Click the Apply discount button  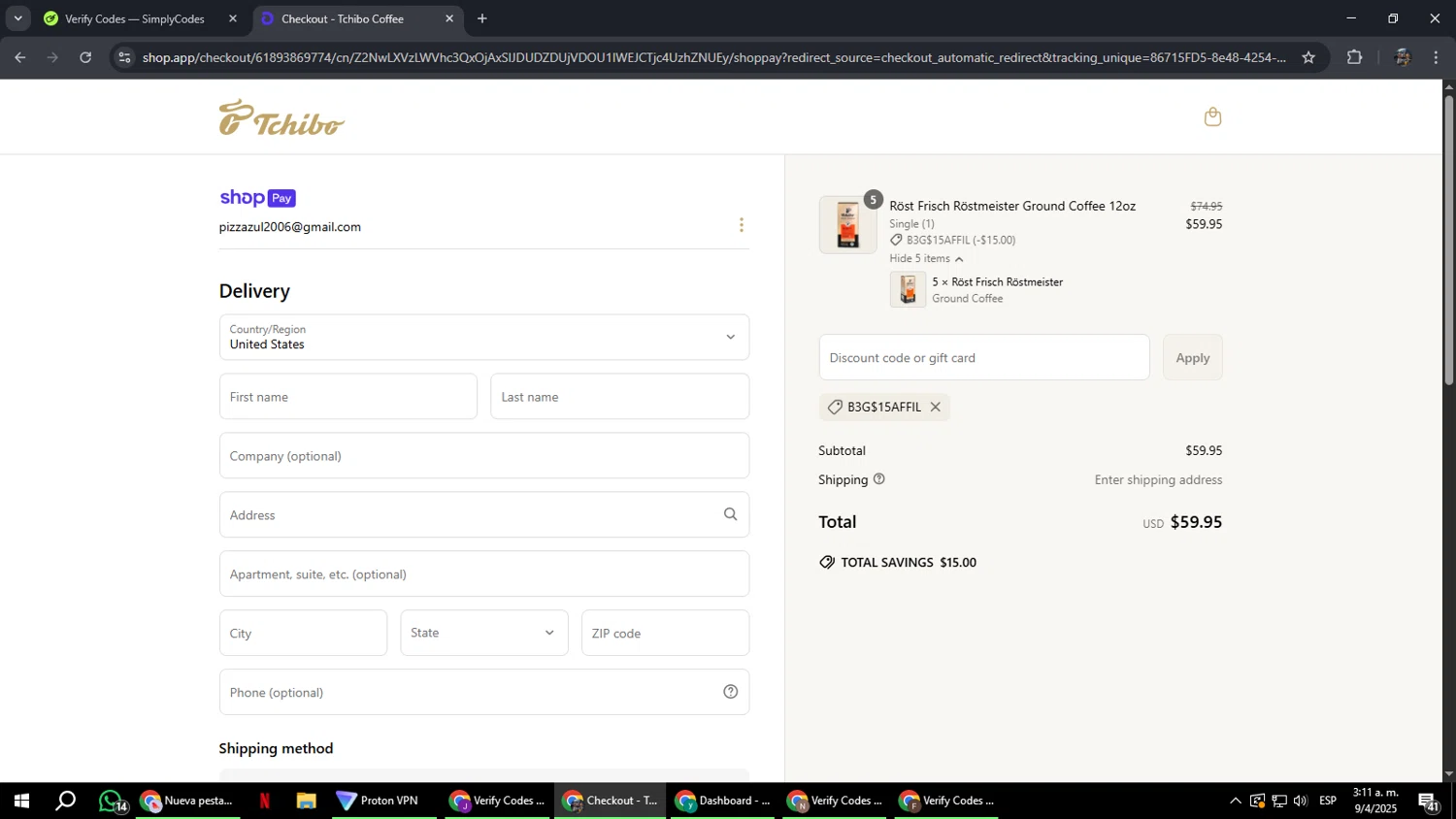[x=1193, y=357]
